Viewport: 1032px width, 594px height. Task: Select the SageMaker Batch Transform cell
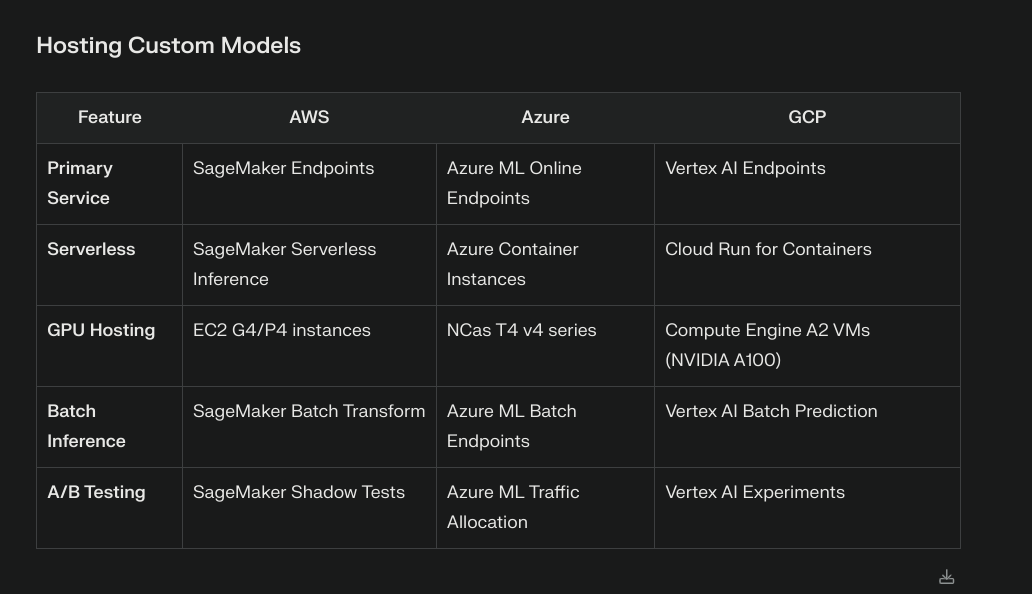tap(309, 427)
